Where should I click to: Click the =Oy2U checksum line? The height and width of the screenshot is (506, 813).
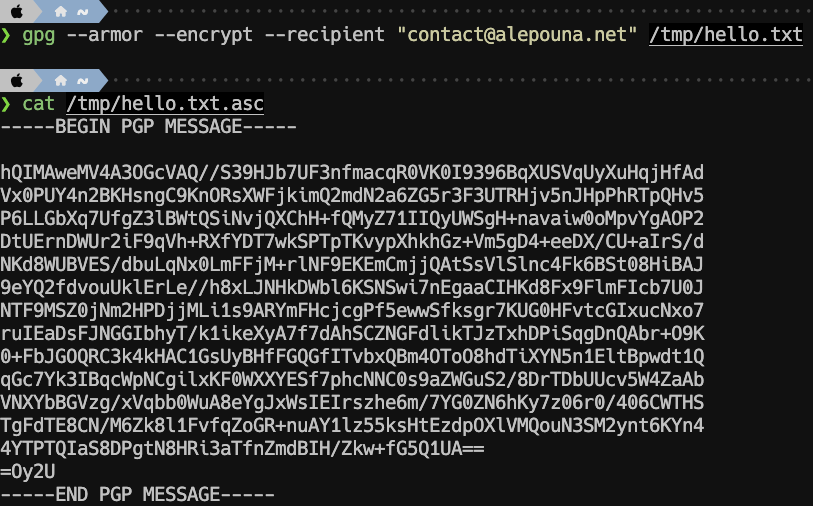click(28, 472)
